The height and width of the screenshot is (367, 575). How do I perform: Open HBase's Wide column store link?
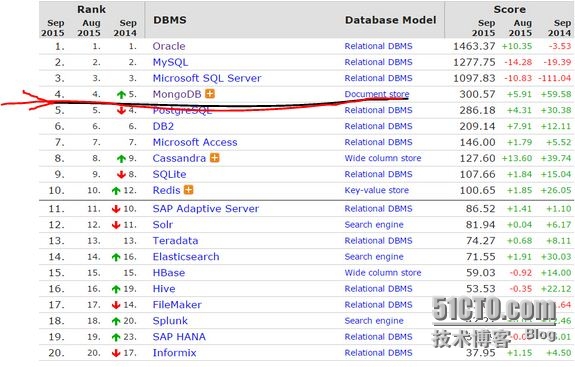[x=383, y=273]
